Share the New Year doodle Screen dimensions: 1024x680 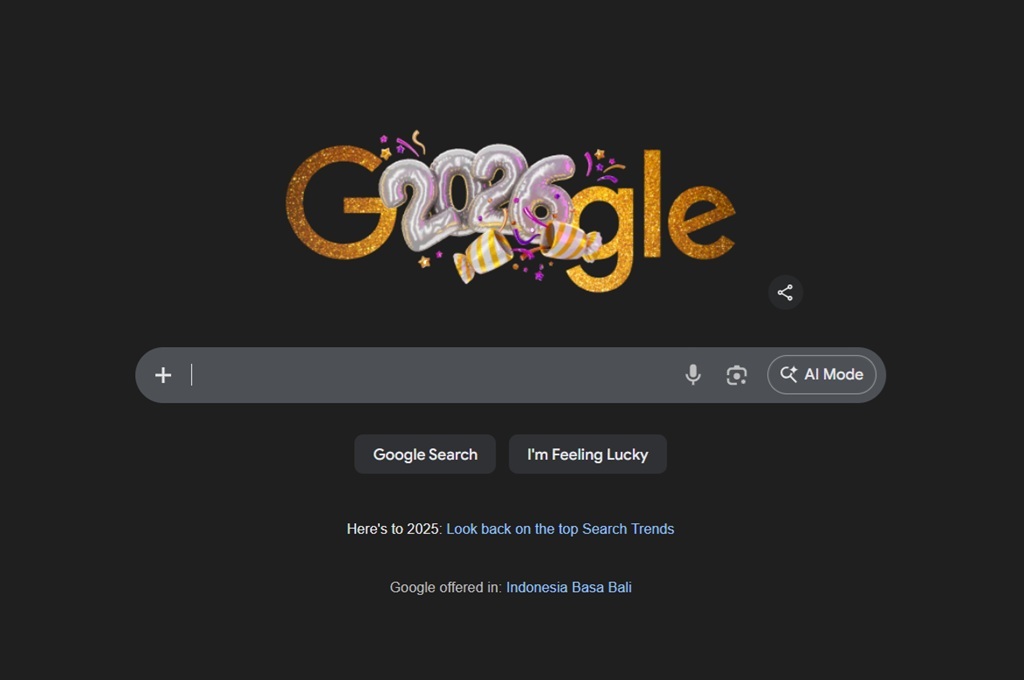(x=785, y=292)
